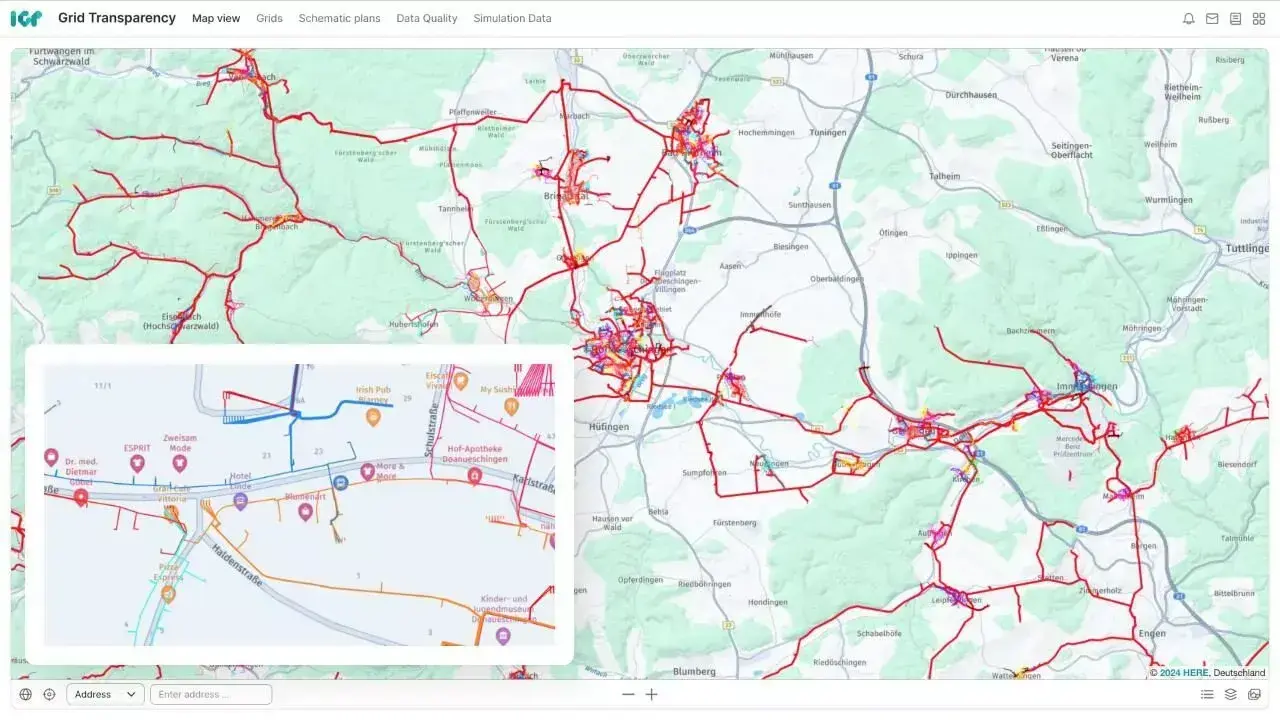This screenshot has width=1280, height=720.
Task: Switch the basemap imagery icon
Action: pyautogui.click(x=1254, y=694)
